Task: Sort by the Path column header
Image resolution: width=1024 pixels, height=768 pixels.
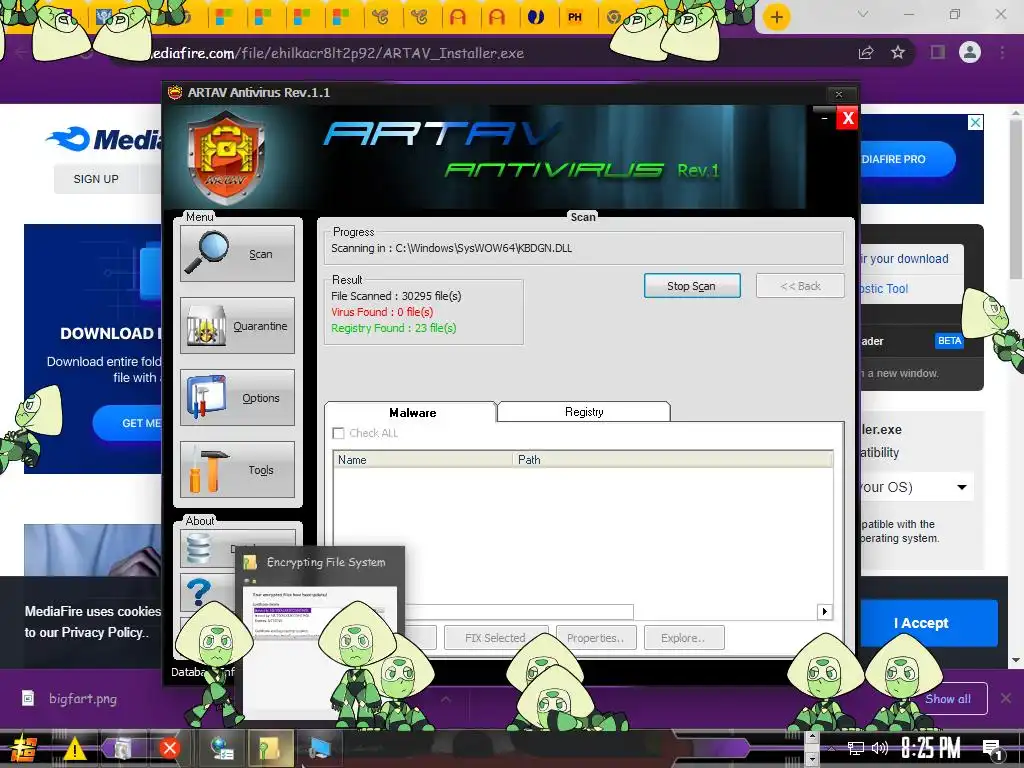Action: [673, 459]
